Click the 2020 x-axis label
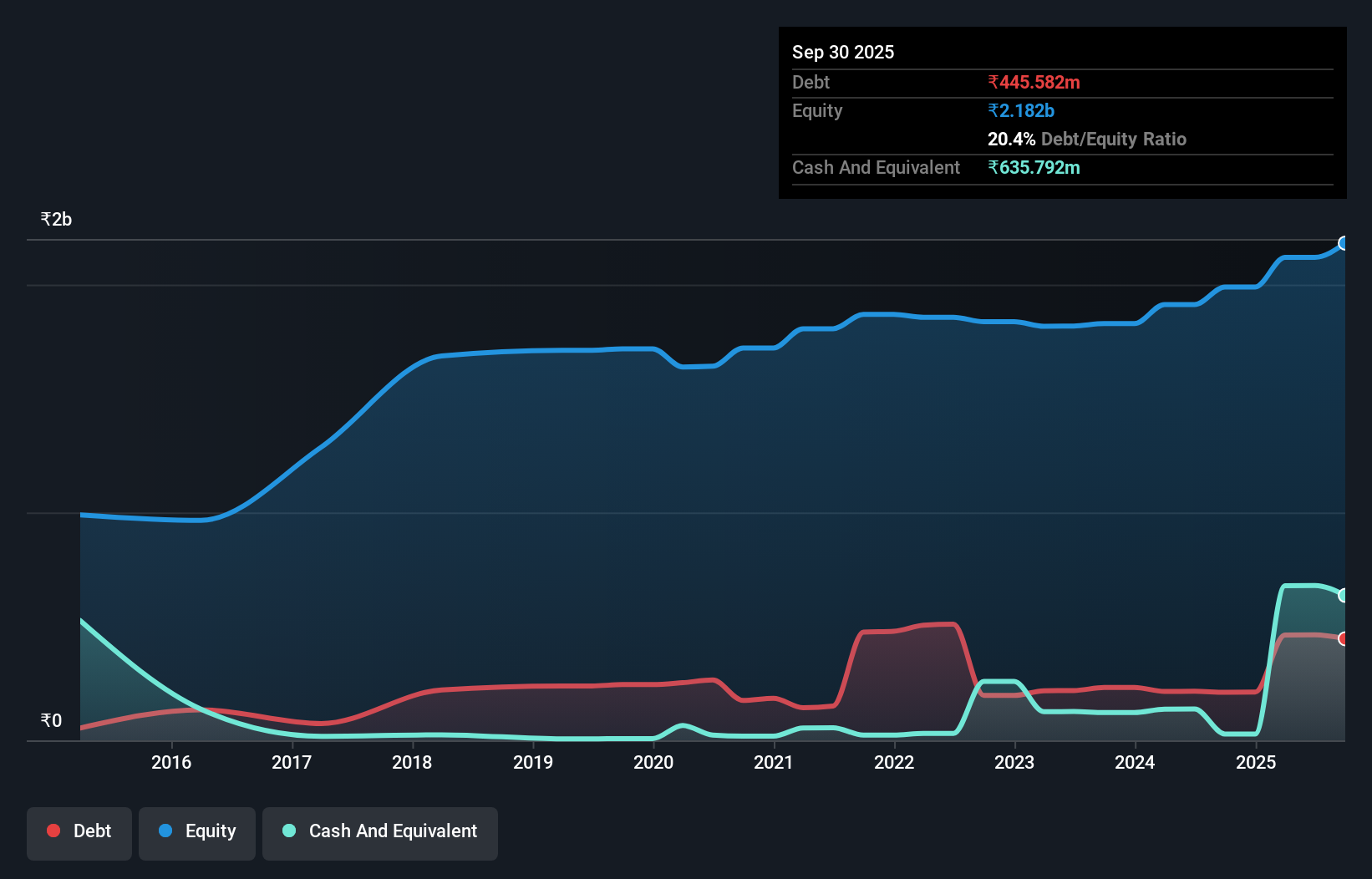Image resolution: width=1372 pixels, height=879 pixels. tap(653, 762)
